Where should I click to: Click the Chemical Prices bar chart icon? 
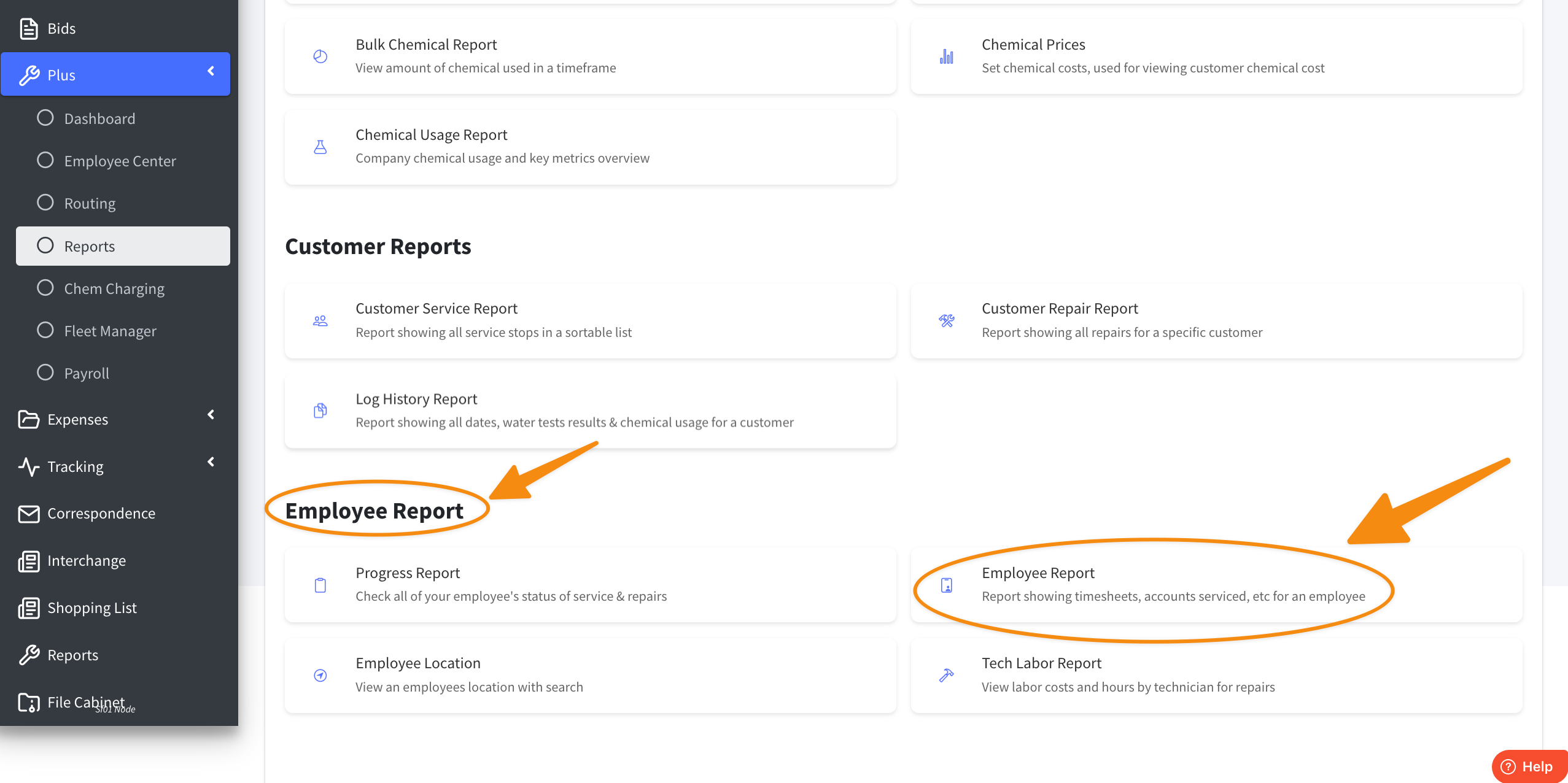pyautogui.click(x=946, y=56)
